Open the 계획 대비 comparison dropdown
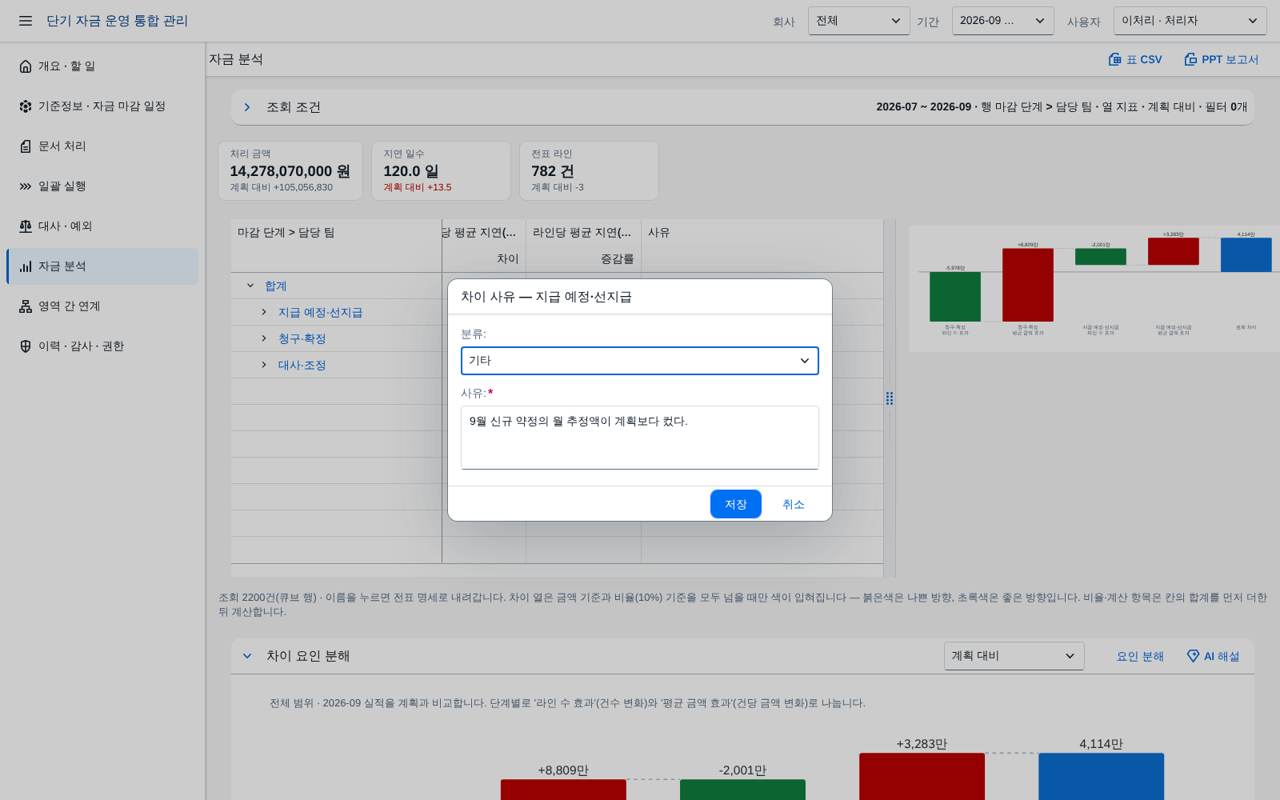 (x=1014, y=656)
